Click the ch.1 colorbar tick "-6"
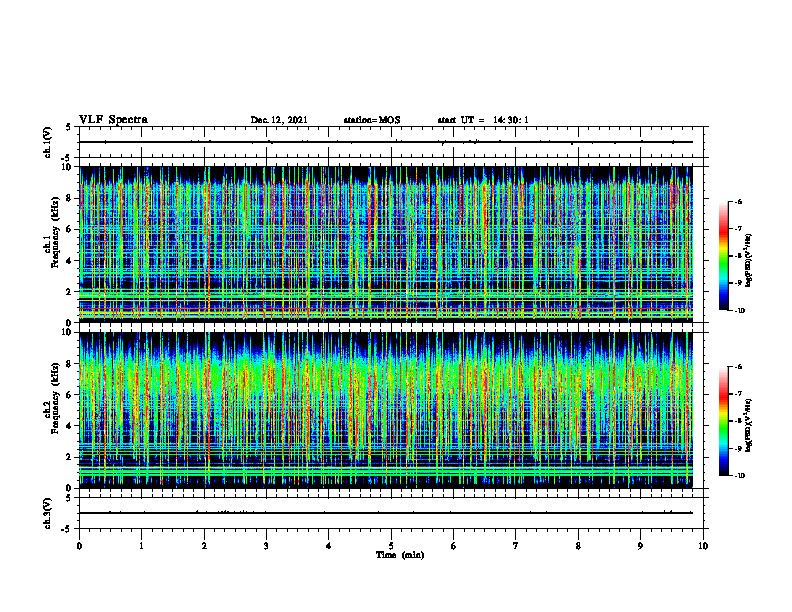Screen dimensions: 792x612 pyautogui.click(x=739, y=202)
